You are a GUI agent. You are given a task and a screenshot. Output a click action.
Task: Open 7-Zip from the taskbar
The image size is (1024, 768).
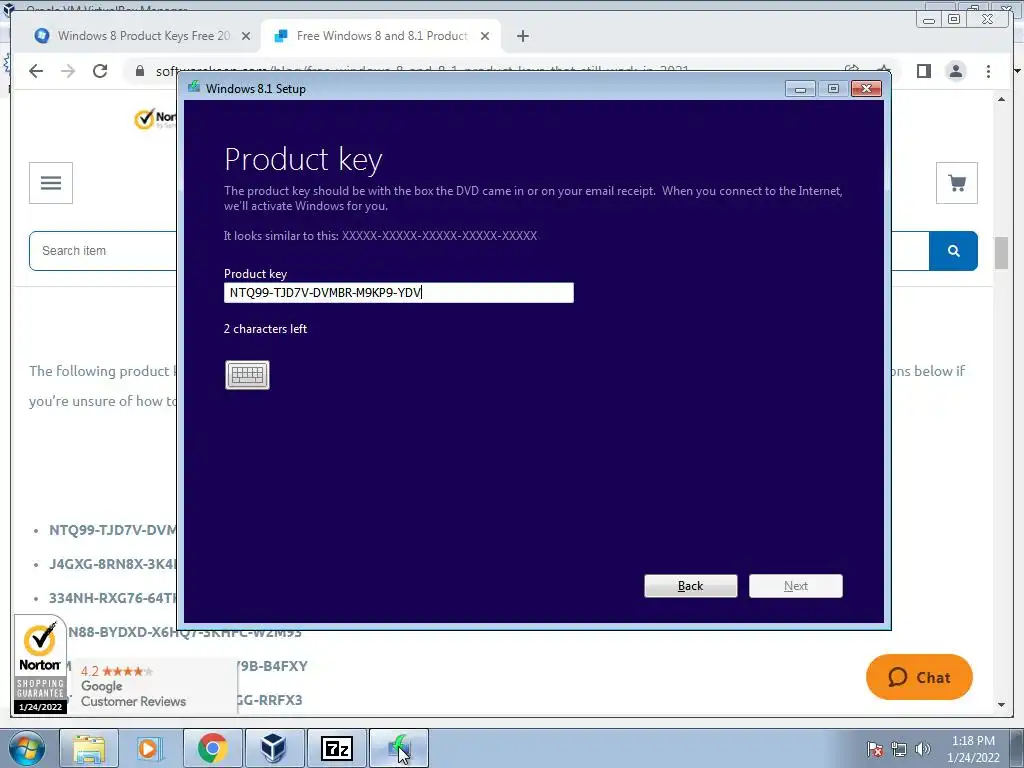tap(336, 748)
